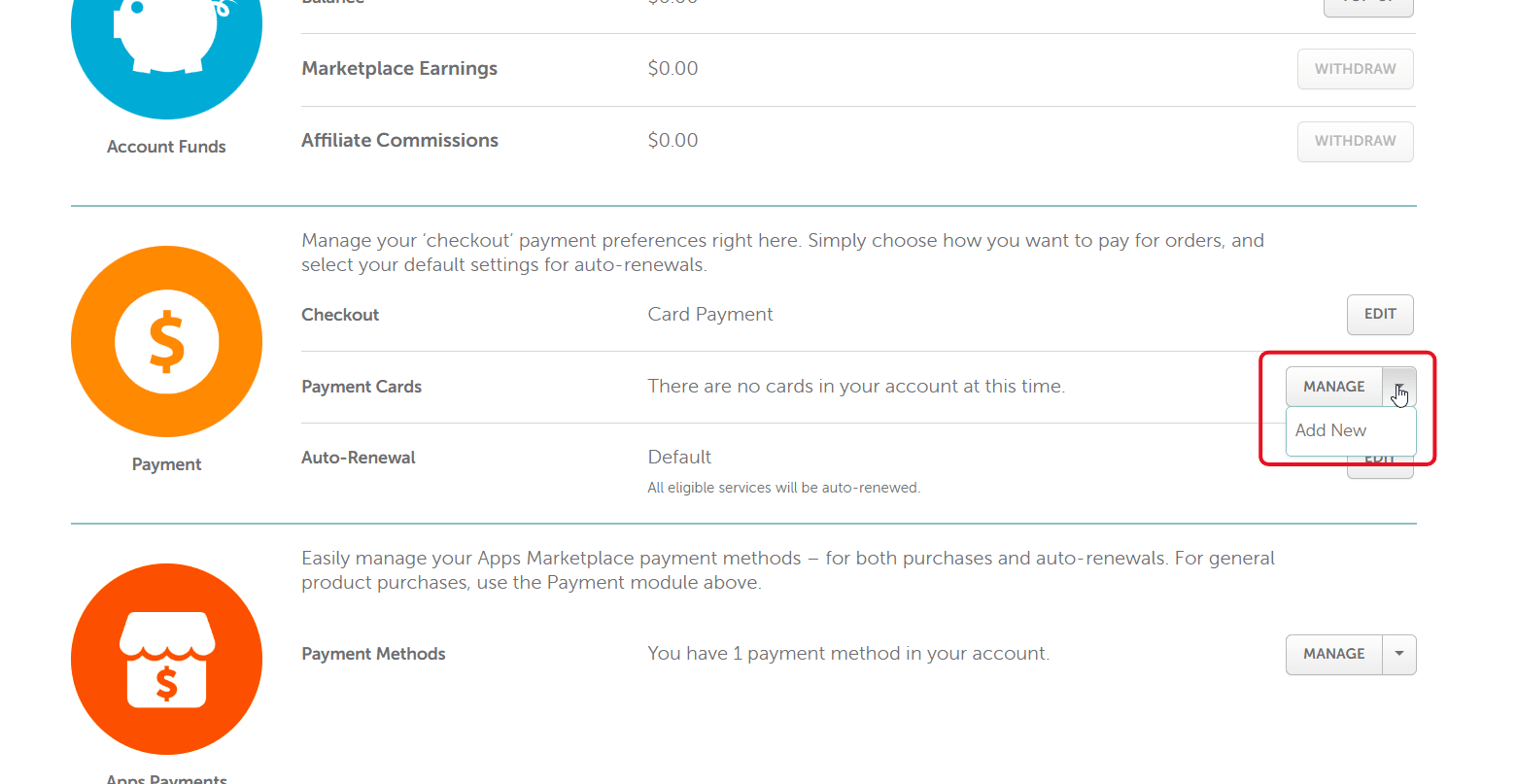Click the Payment section label
This screenshot has height=784, width=1517.
(166, 464)
